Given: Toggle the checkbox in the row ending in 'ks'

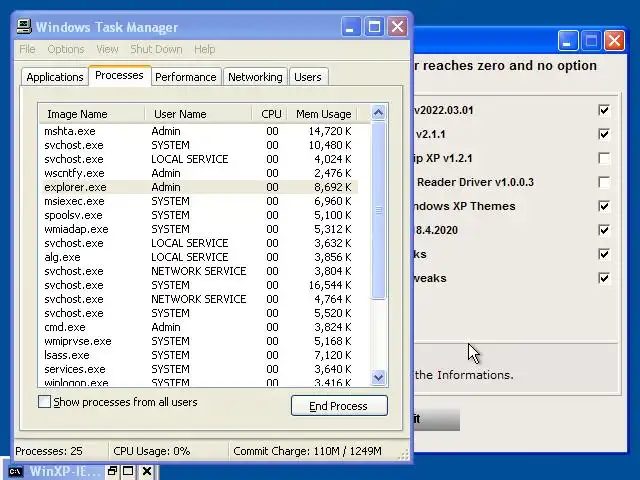Looking at the screenshot, I should (604, 254).
